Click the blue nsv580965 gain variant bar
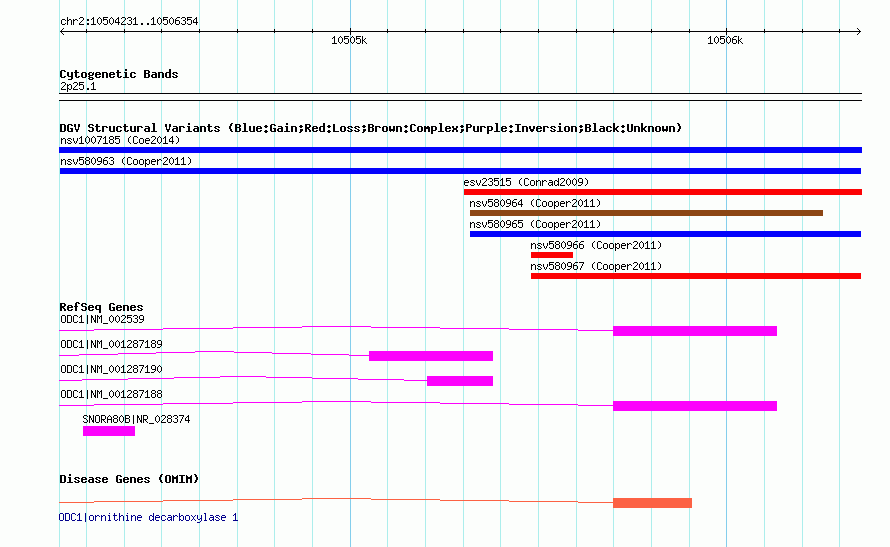 coord(665,234)
